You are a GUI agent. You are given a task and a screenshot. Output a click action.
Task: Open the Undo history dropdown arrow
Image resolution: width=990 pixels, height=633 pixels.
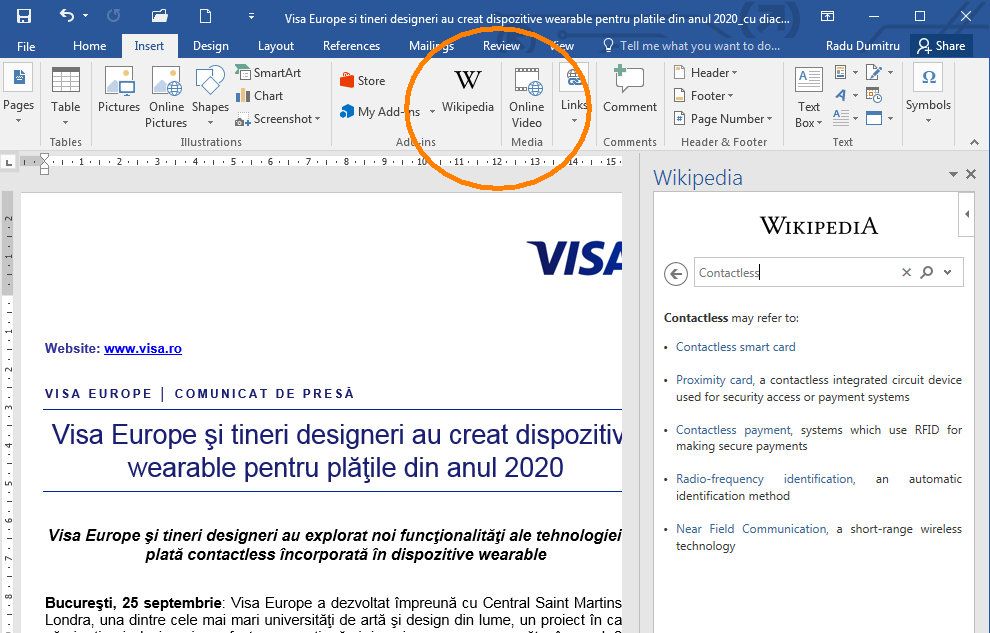(86, 16)
